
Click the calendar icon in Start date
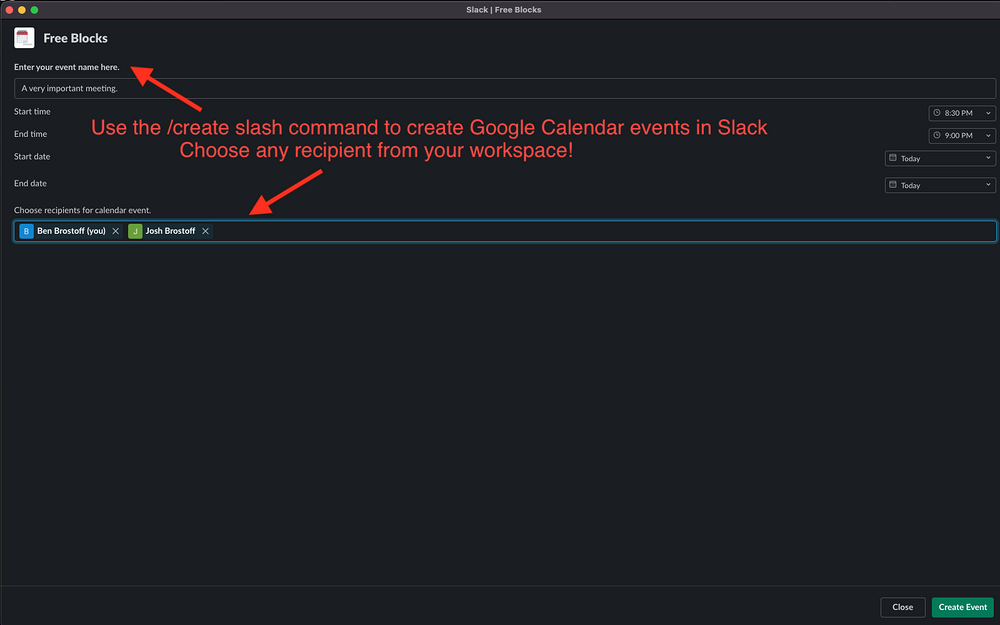point(893,158)
